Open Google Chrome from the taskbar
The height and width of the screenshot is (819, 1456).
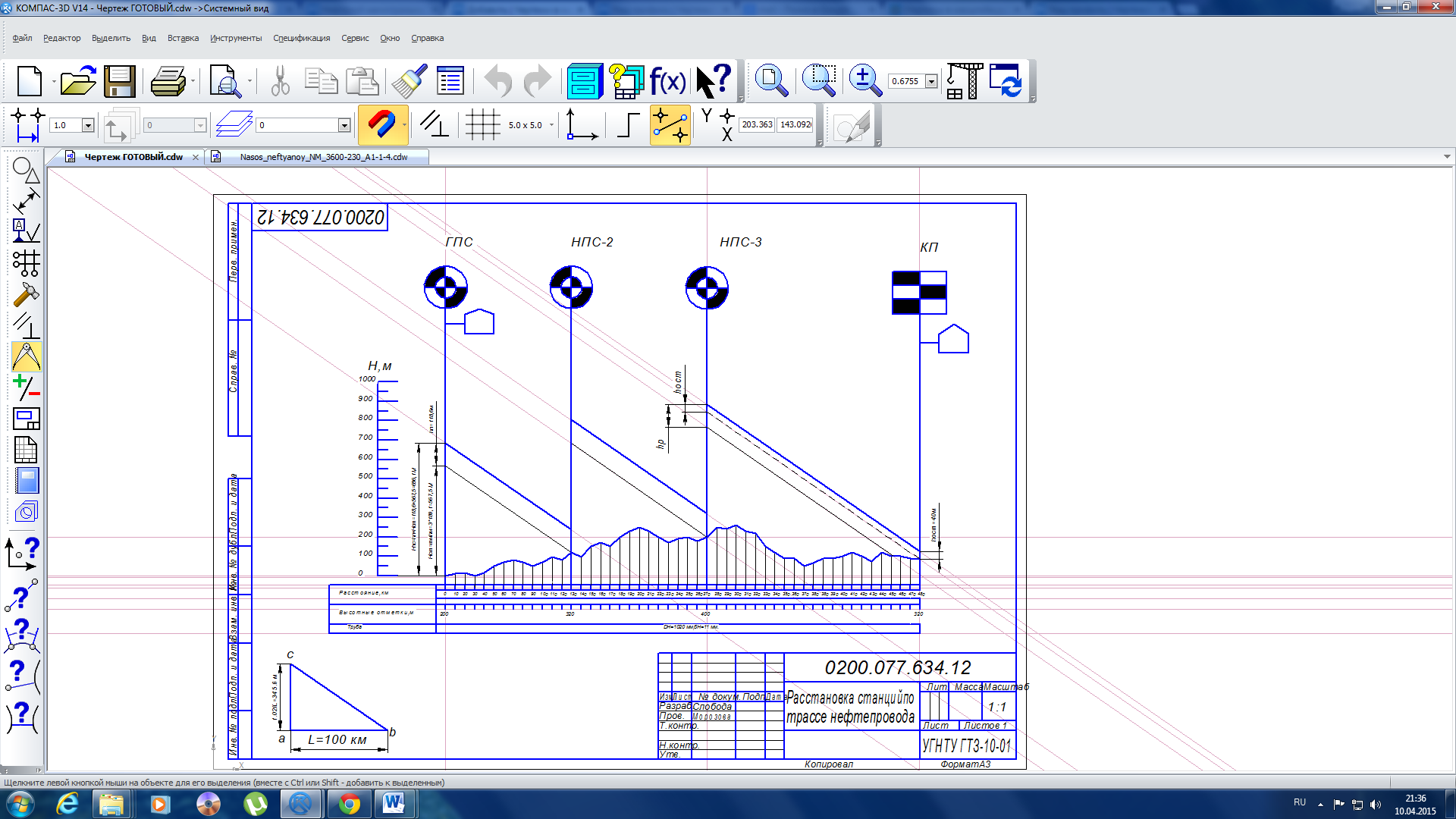click(x=349, y=804)
